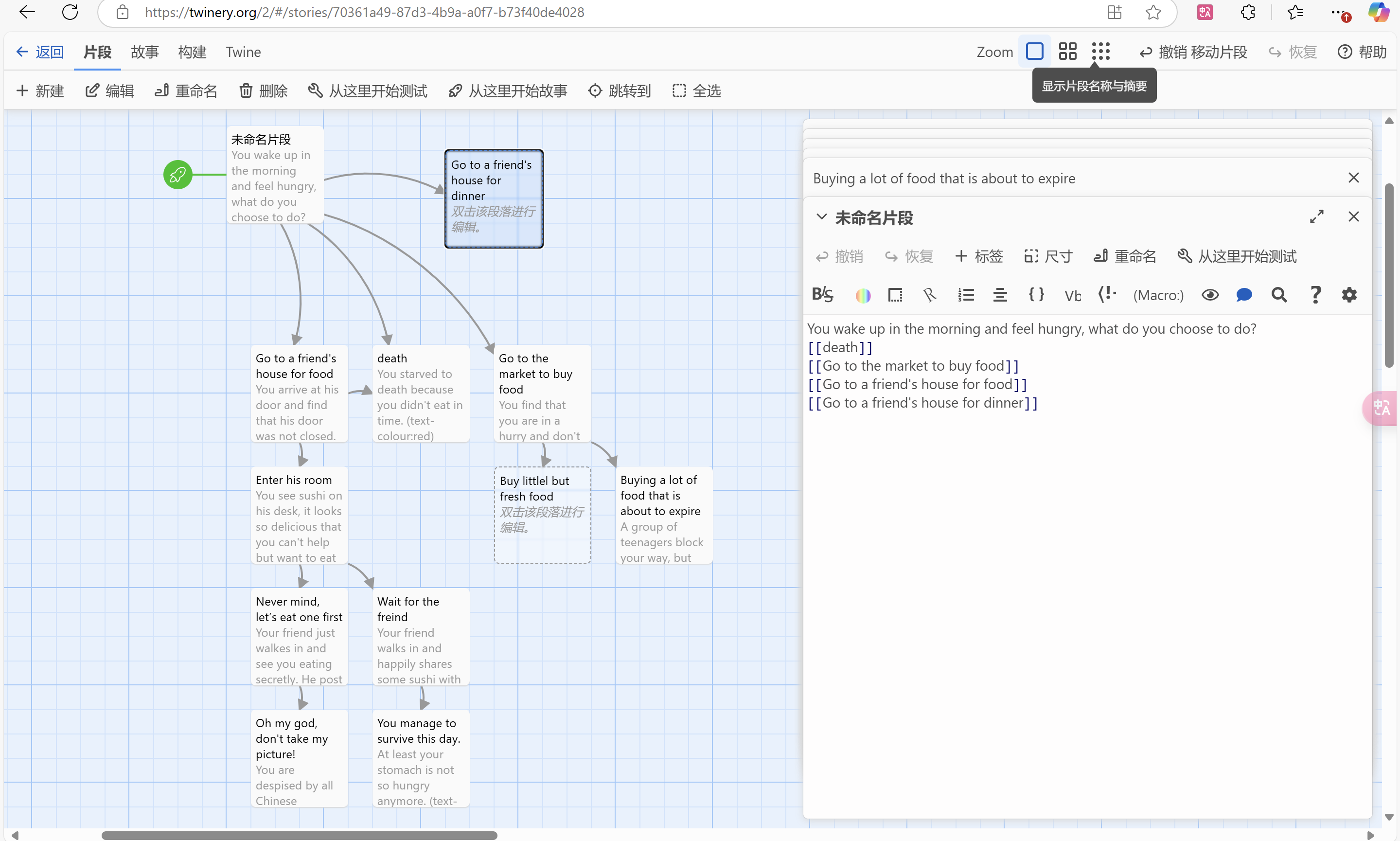
Task: Open editor toolbar gear settings
Action: 1349,295
